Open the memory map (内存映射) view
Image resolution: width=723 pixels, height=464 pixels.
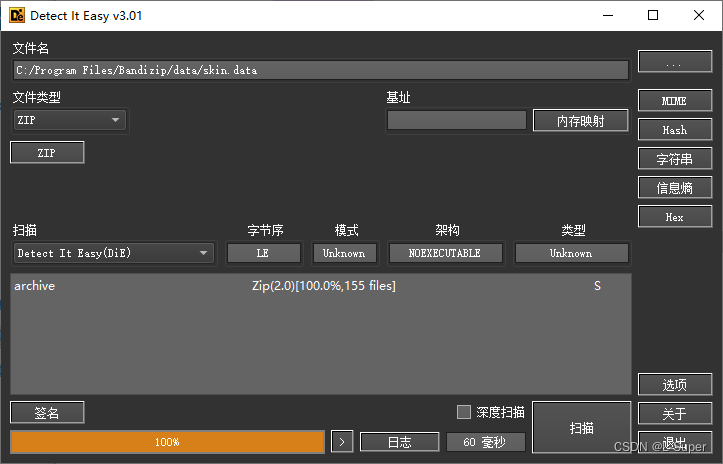(581, 121)
